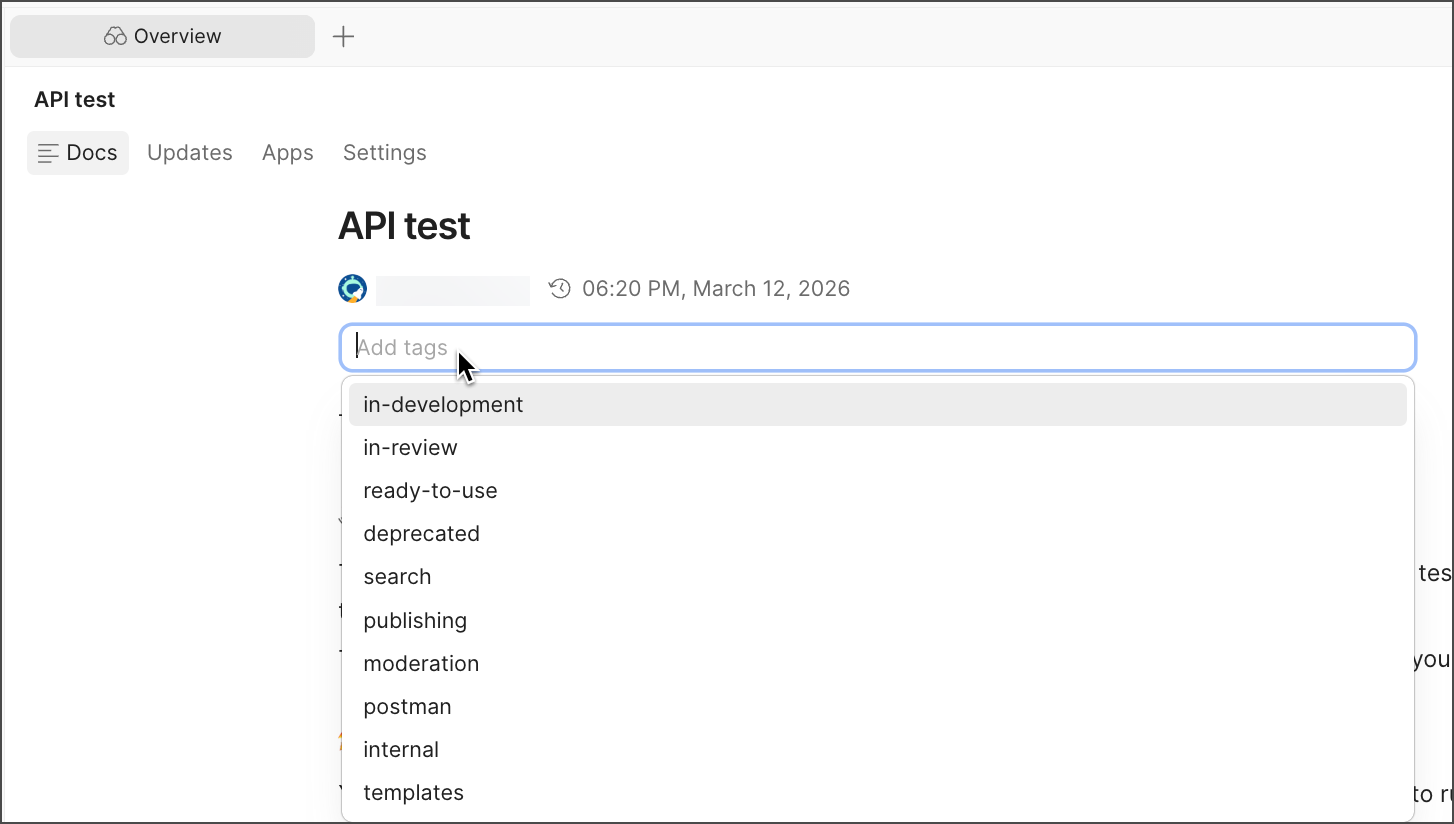This screenshot has height=824, width=1454.
Task: Open the Settings tab
Action: (x=384, y=153)
